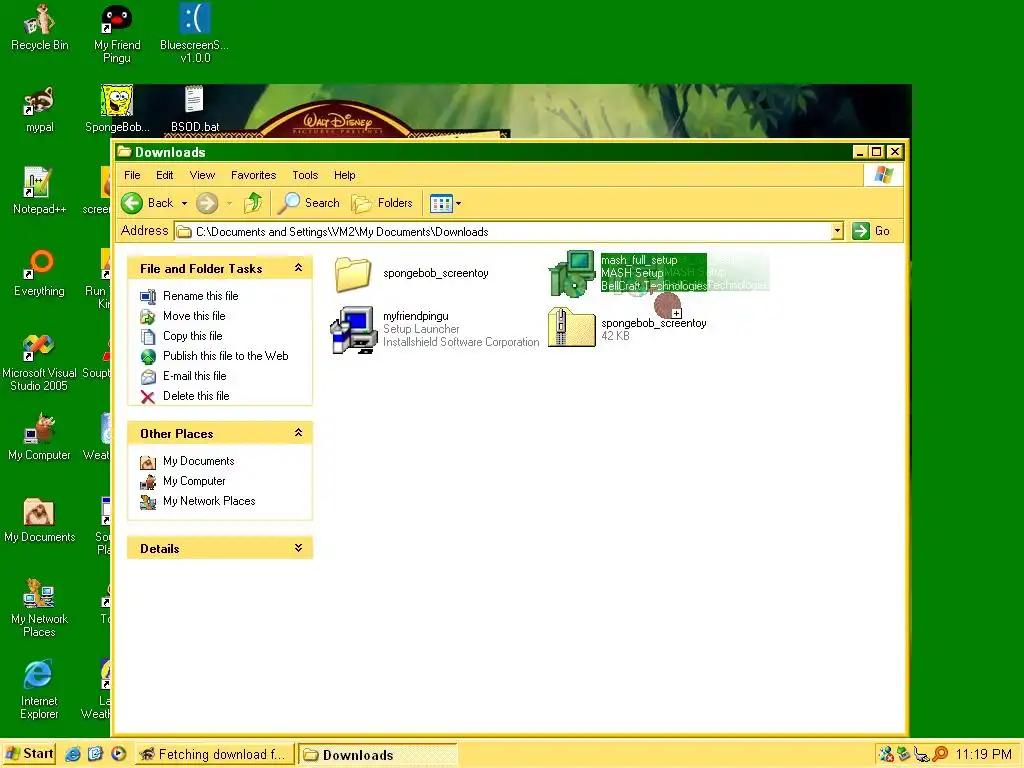Open SpongeBob desktop icon
1024x768 pixels.
click(x=117, y=110)
